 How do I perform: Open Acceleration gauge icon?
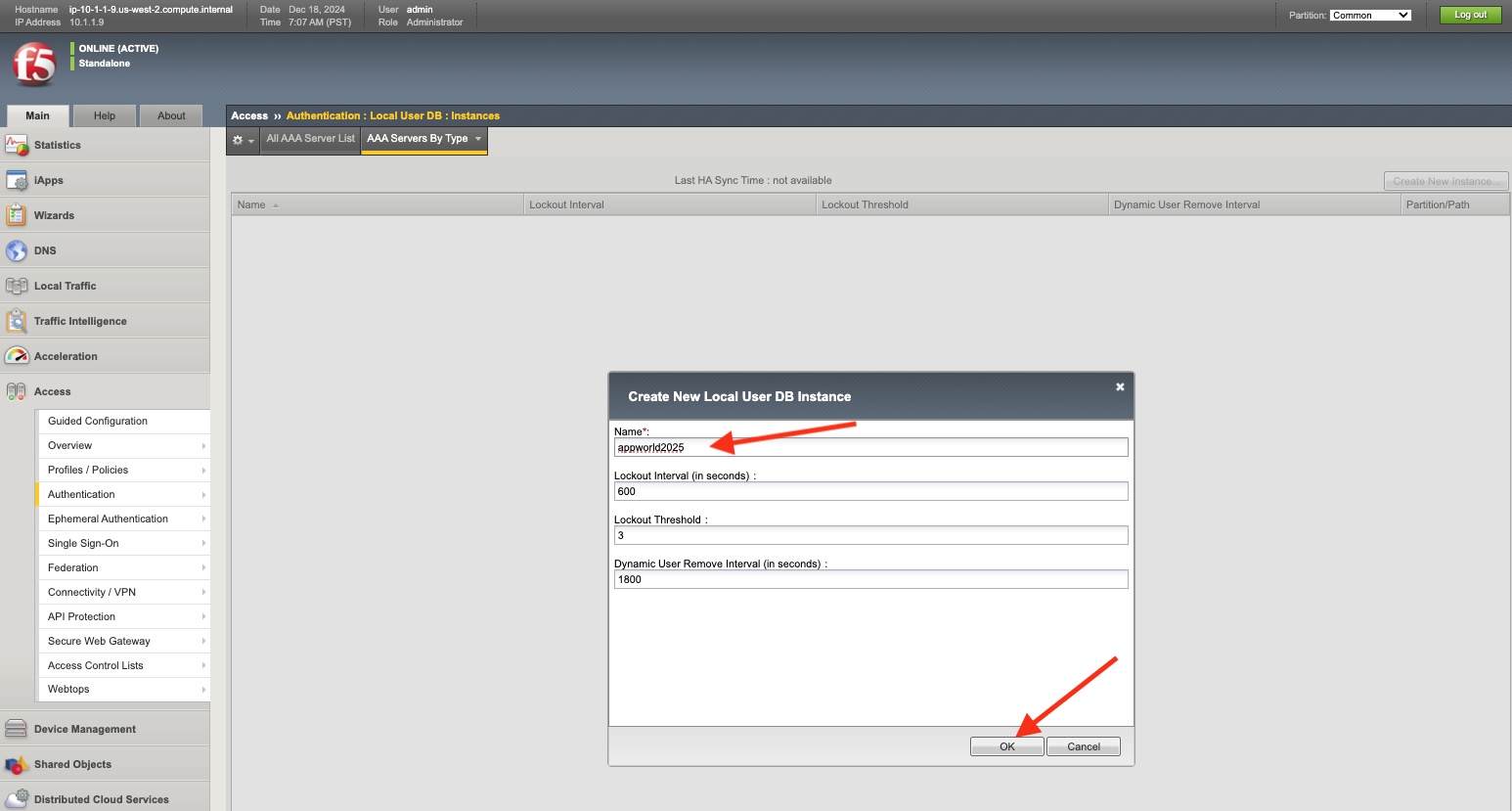point(17,356)
